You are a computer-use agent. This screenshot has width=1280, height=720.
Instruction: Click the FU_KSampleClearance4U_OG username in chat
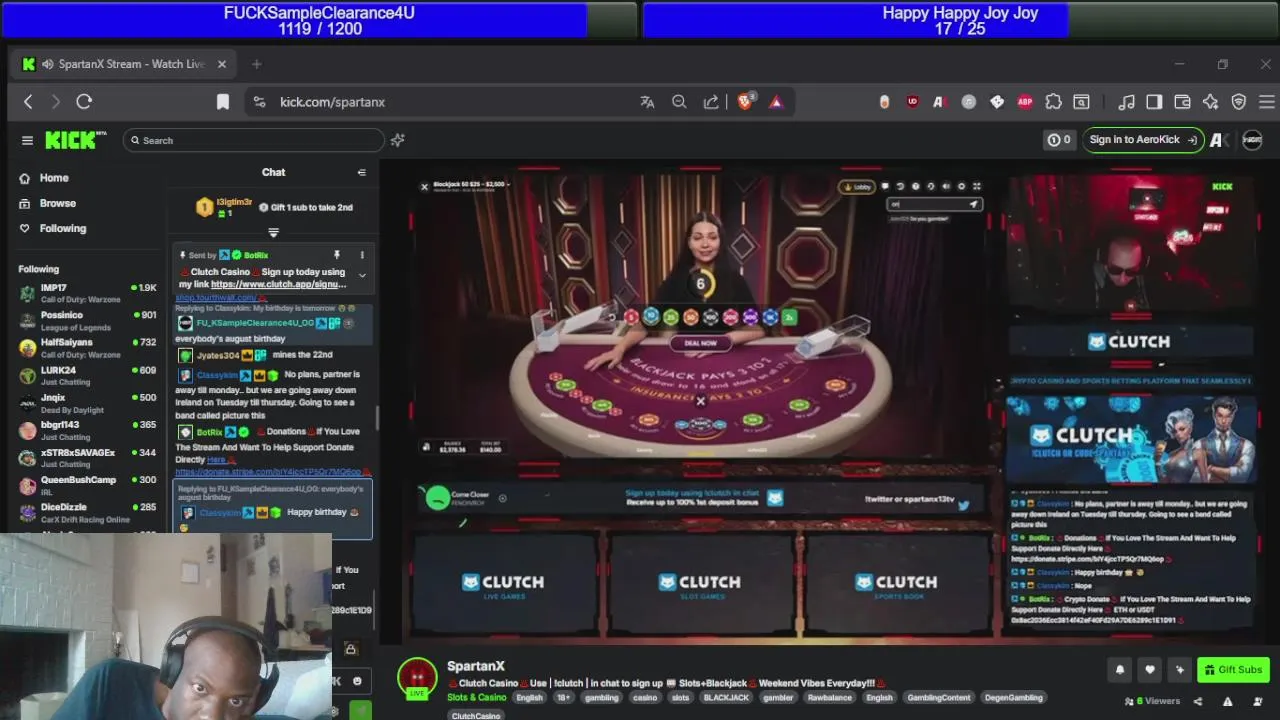[255, 323]
